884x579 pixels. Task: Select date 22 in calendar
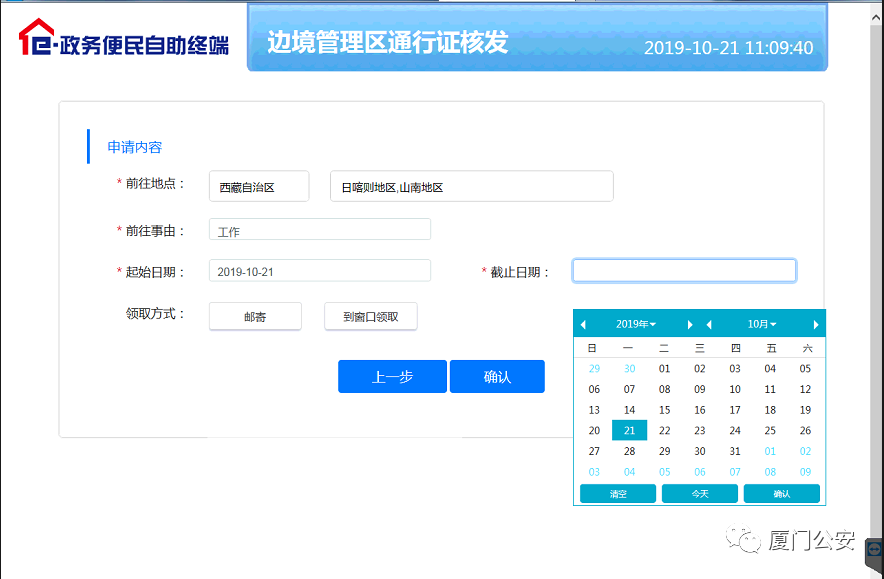pos(665,431)
